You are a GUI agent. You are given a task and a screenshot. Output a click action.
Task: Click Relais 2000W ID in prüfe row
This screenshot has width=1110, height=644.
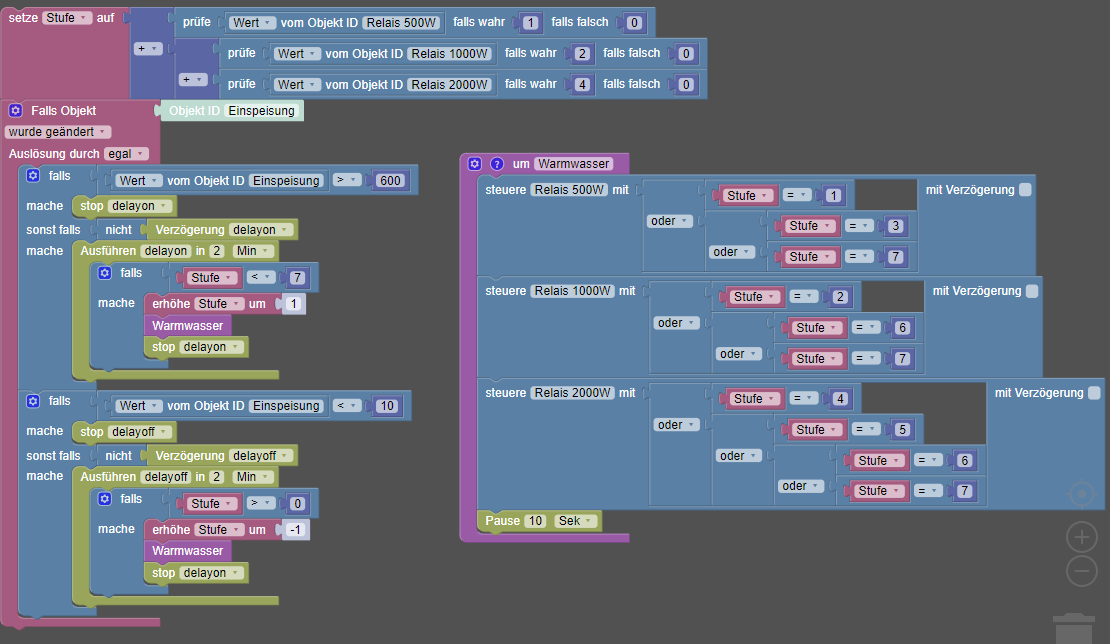pyautogui.click(x=450, y=84)
